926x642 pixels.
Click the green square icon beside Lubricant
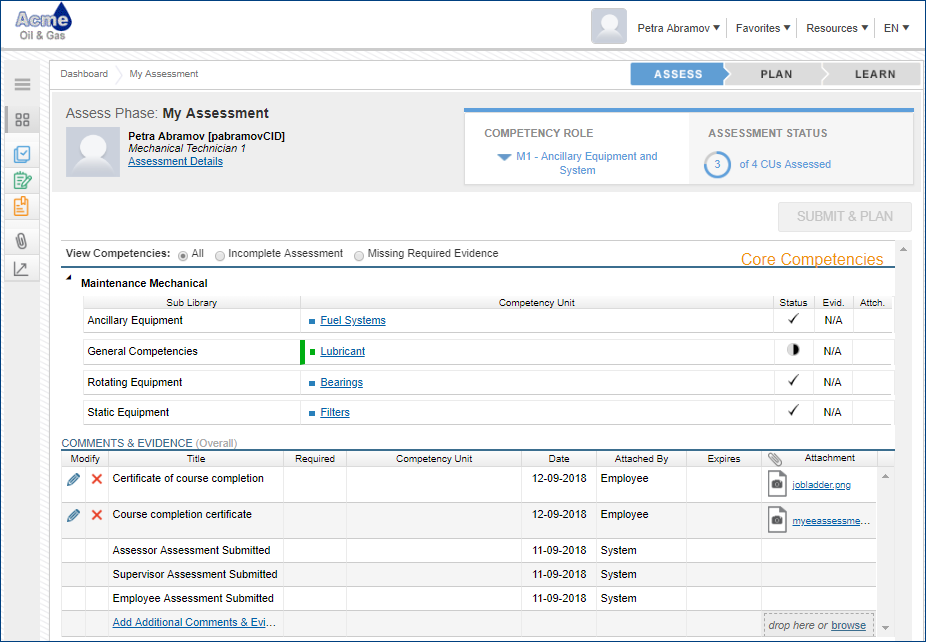coord(312,352)
